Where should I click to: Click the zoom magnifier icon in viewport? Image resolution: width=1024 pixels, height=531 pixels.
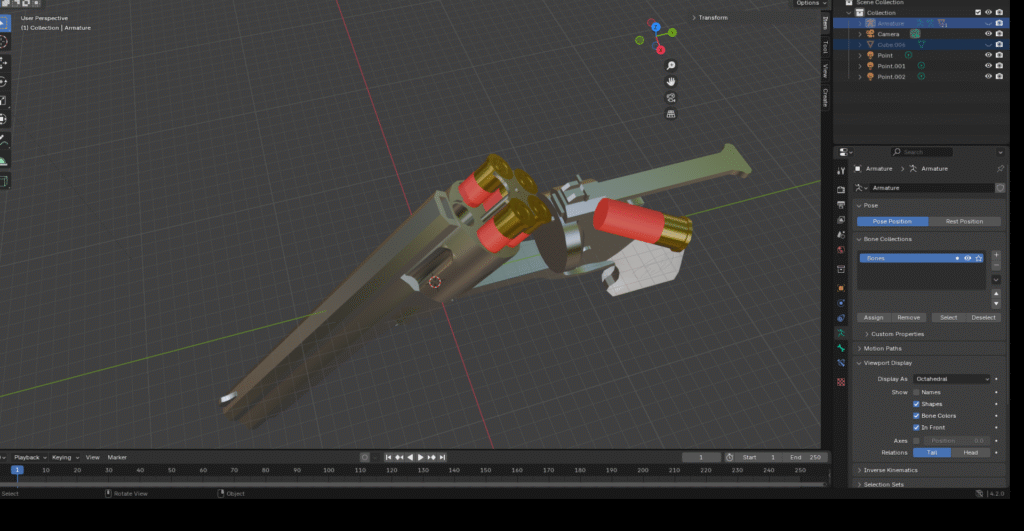(x=671, y=65)
